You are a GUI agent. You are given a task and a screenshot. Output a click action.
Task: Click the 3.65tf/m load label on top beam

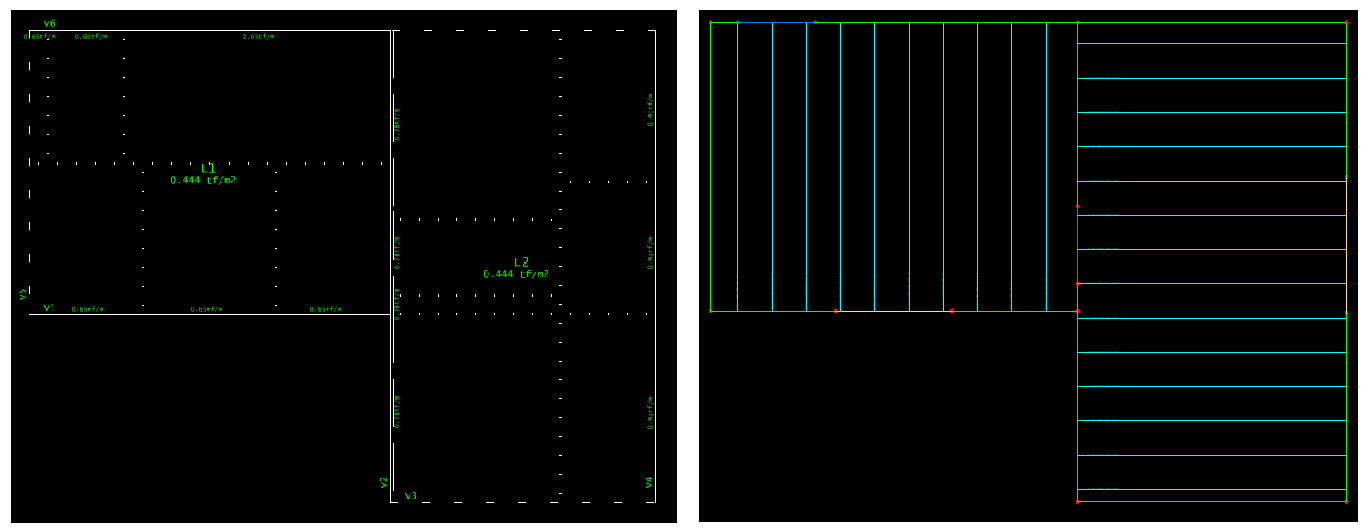258,36
